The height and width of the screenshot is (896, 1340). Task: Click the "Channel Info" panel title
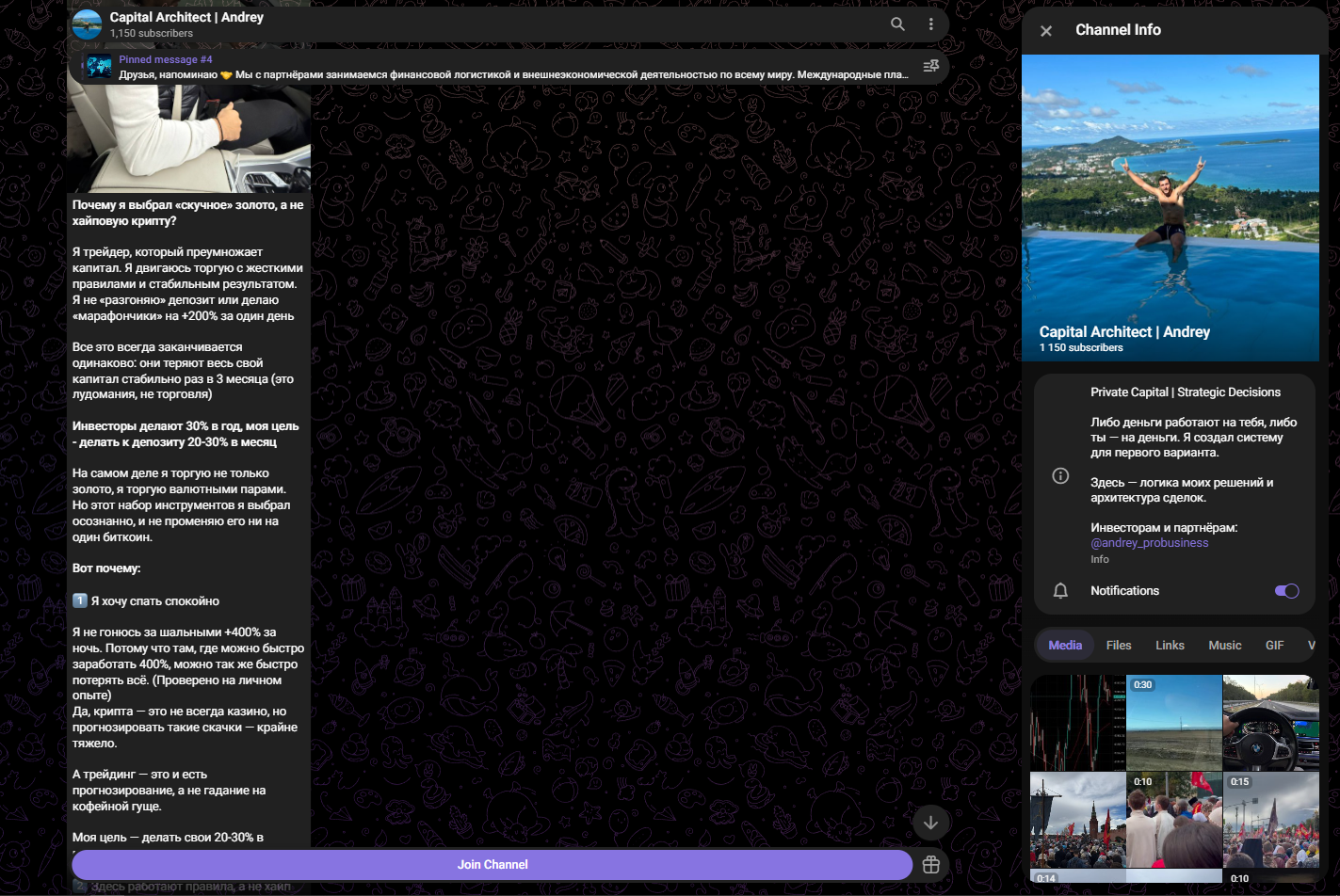point(1118,30)
